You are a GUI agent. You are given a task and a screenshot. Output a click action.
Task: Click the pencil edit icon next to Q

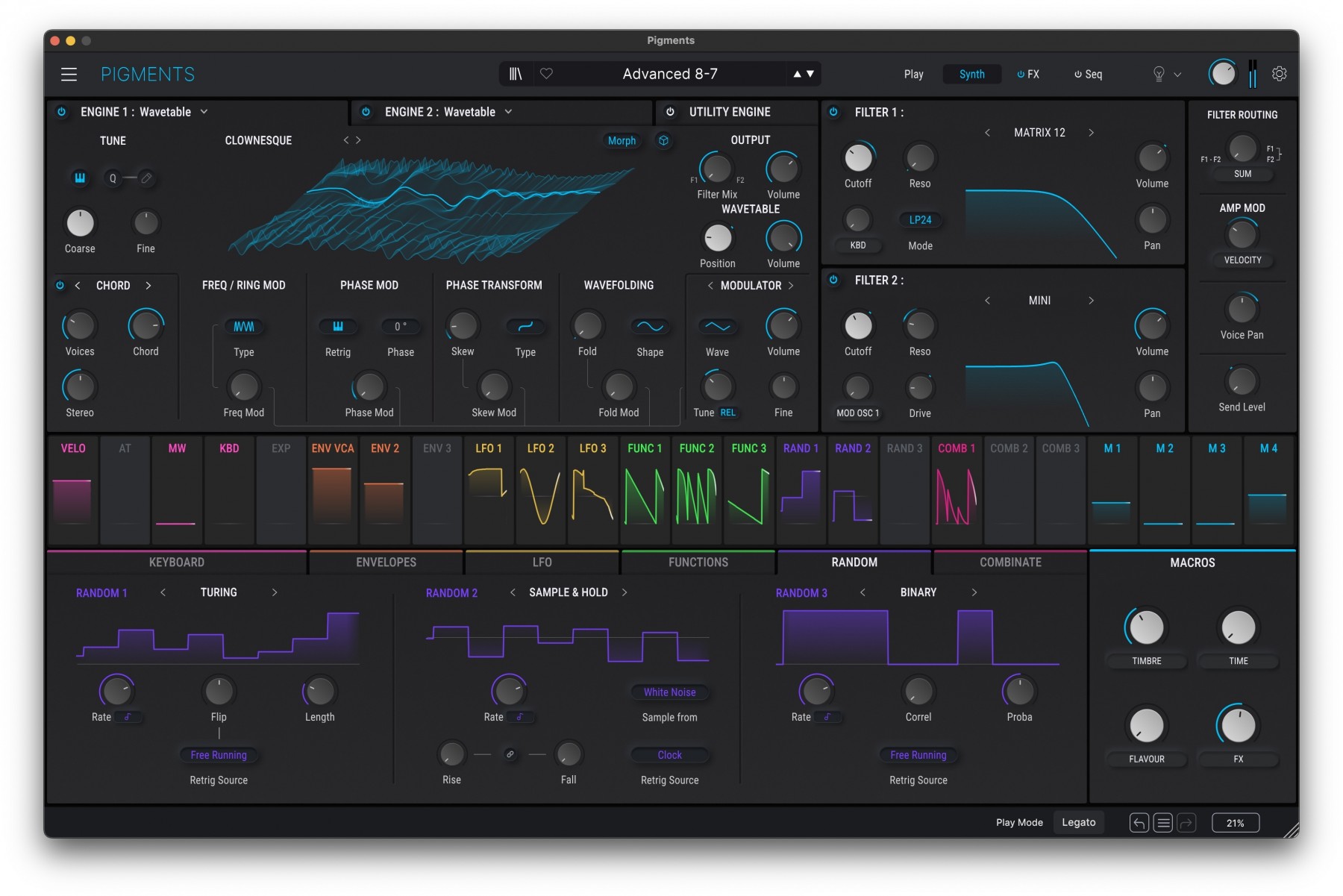(x=147, y=178)
